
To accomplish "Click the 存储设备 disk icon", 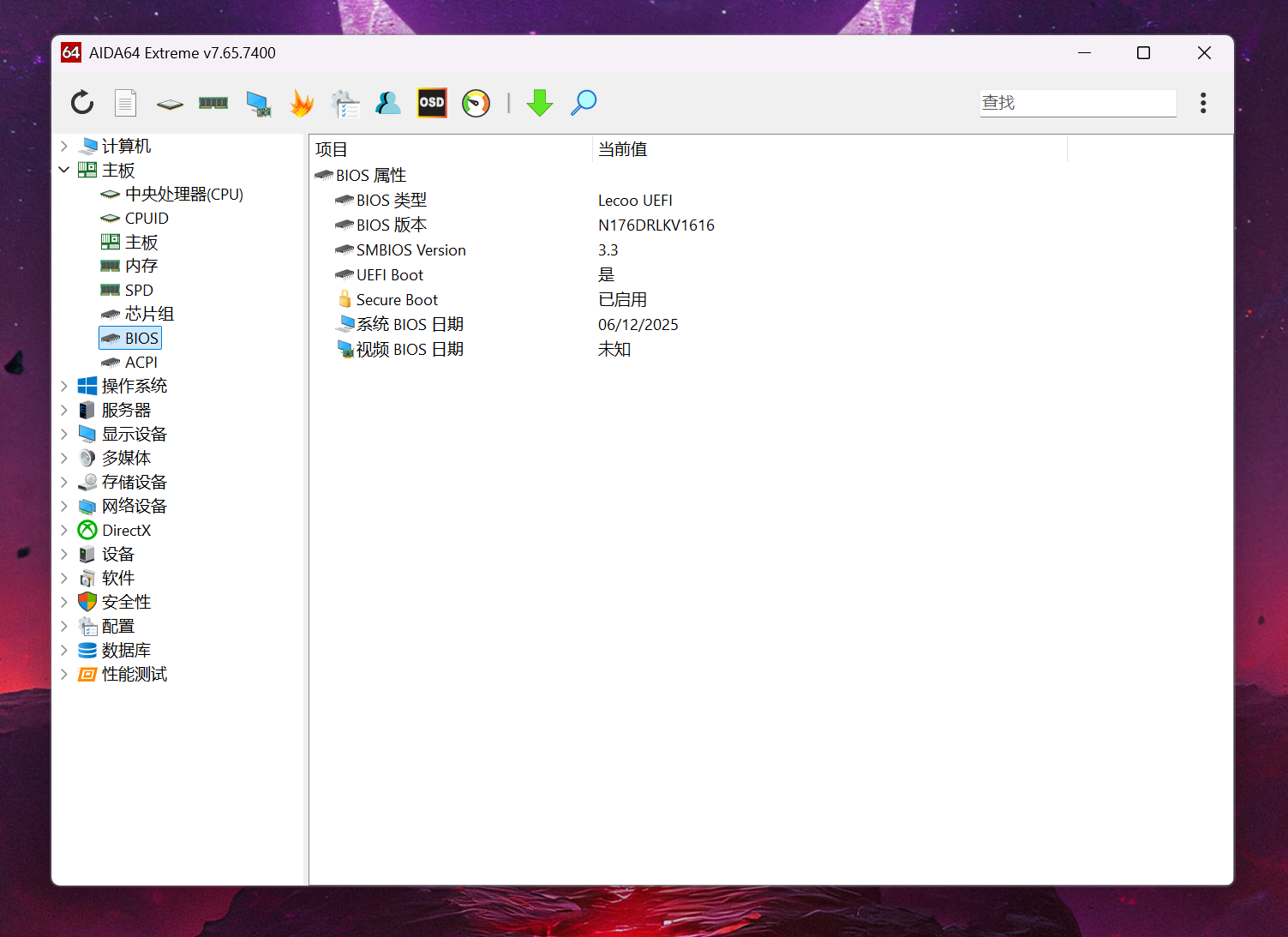I will click(87, 482).
